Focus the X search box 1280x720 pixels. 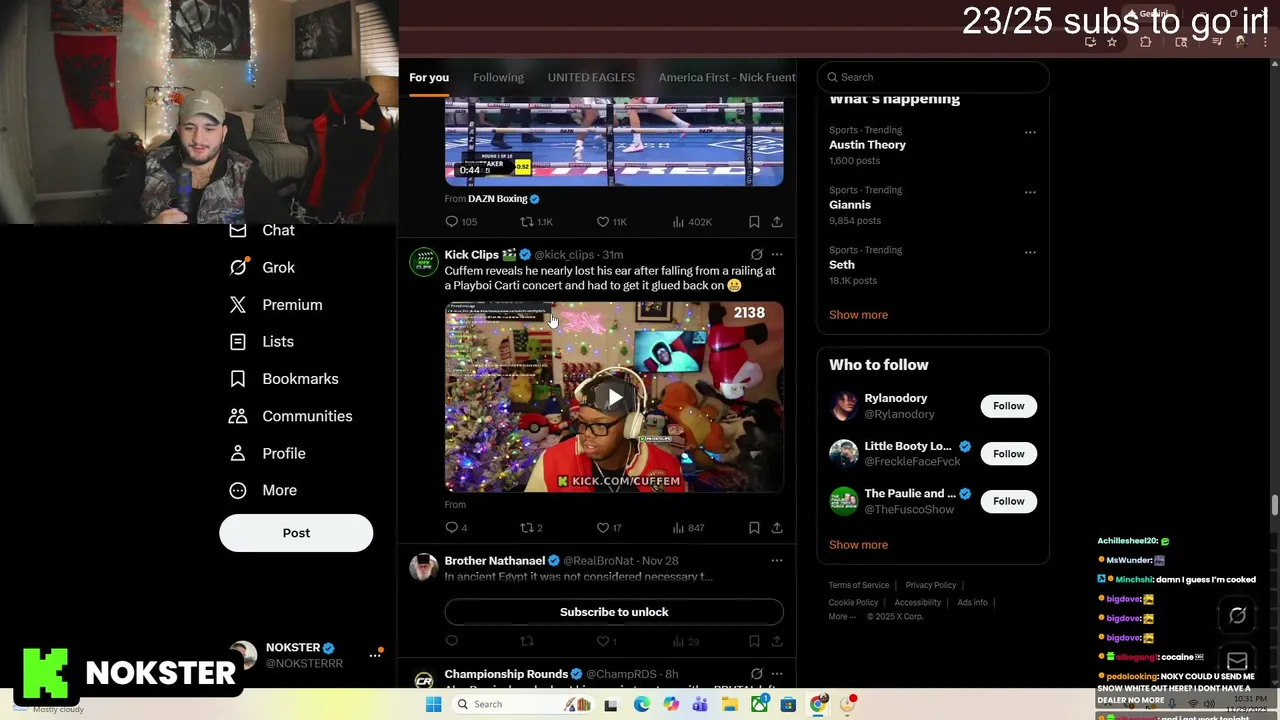(x=933, y=77)
